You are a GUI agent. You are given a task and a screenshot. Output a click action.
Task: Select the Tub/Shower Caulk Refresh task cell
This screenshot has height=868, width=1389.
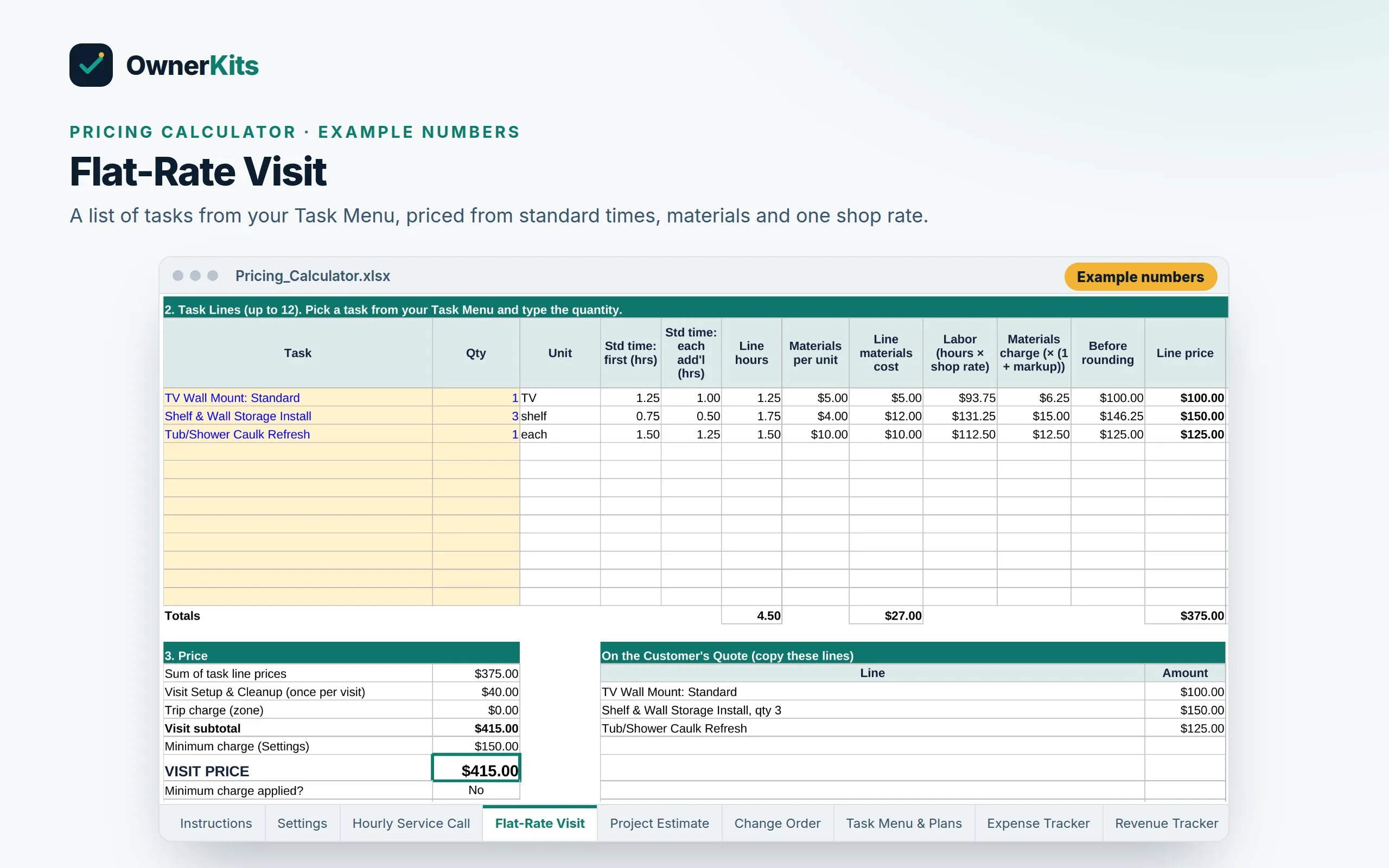(x=298, y=434)
